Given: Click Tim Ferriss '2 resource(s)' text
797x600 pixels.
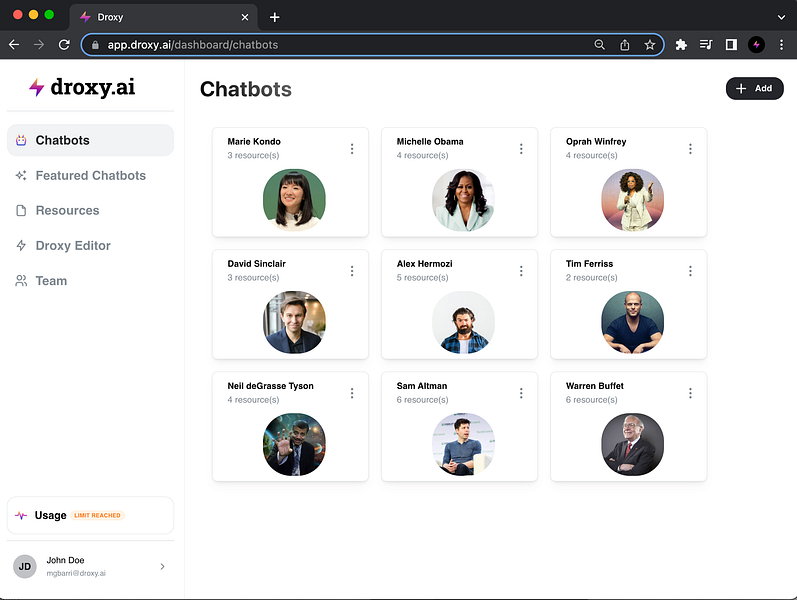Looking at the screenshot, I should [x=592, y=278].
